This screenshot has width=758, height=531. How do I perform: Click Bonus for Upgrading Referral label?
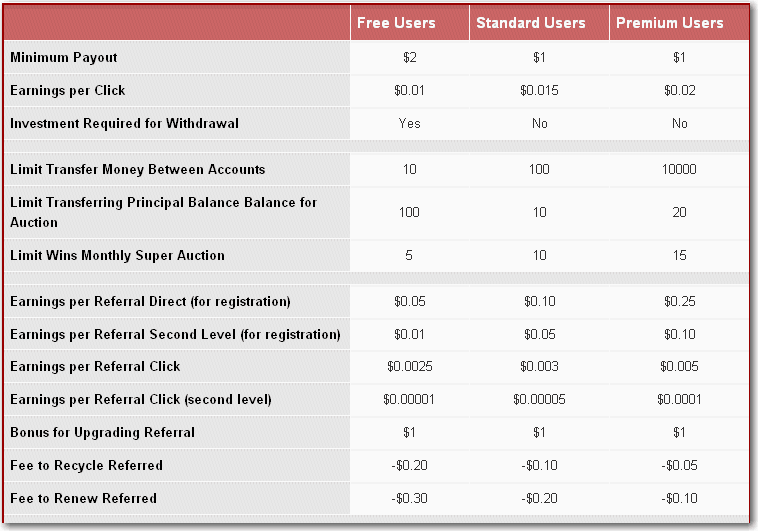tap(102, 432)
